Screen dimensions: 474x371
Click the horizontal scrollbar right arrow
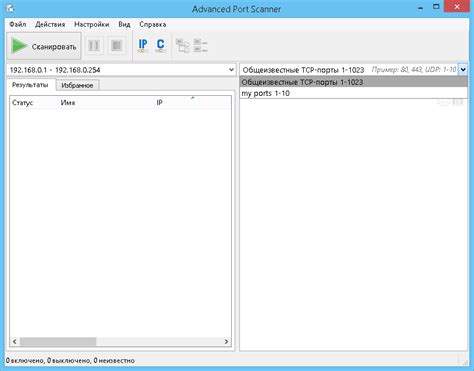[226, 341]
